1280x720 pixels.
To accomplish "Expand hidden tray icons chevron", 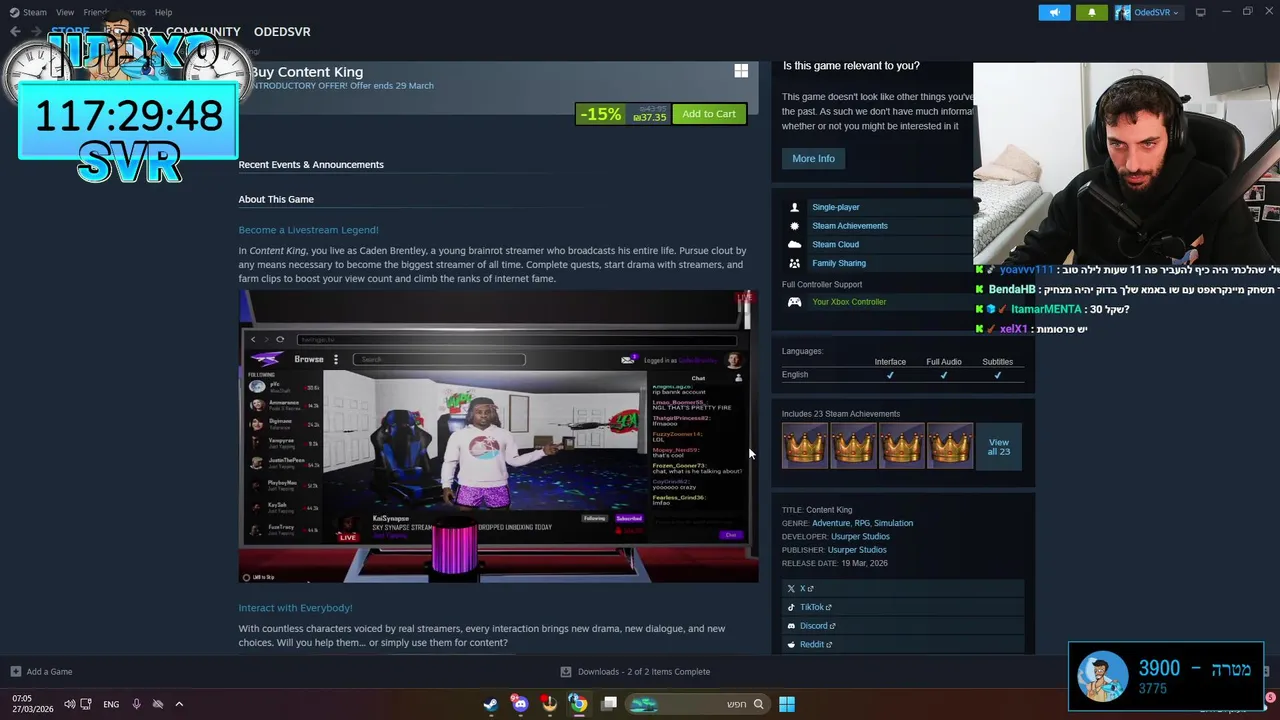I will tap(179, 704).
